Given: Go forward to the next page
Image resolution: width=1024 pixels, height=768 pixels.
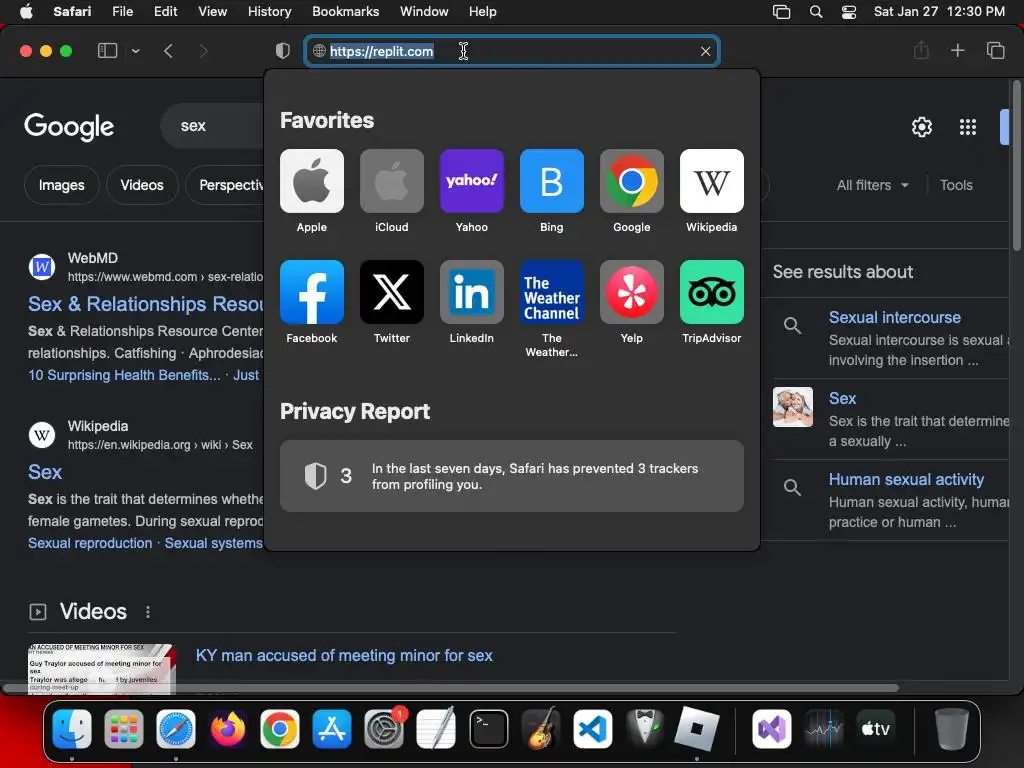Looking at the screenshot, I should coord(203,51).
